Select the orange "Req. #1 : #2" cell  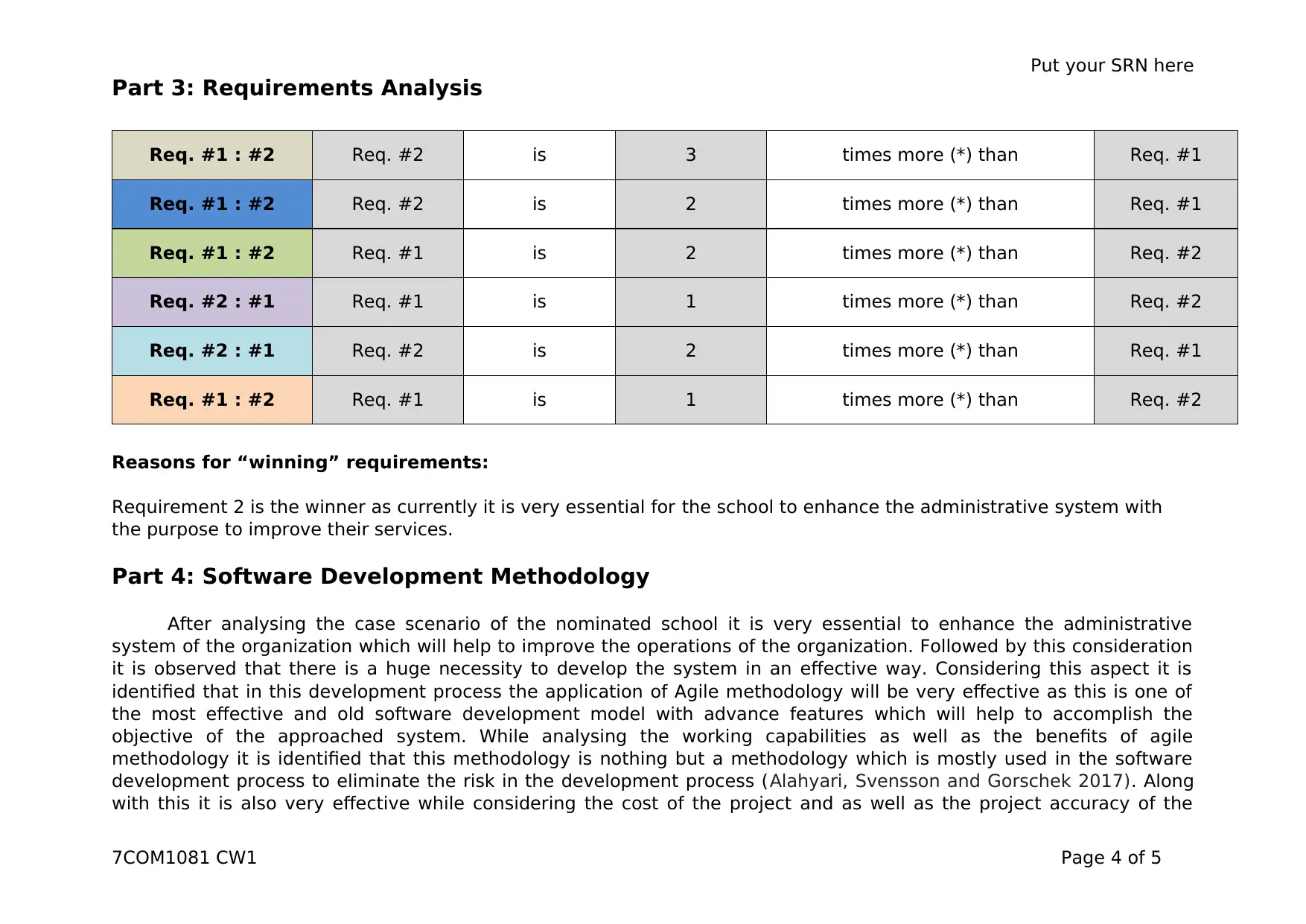[x=212, y=400]
